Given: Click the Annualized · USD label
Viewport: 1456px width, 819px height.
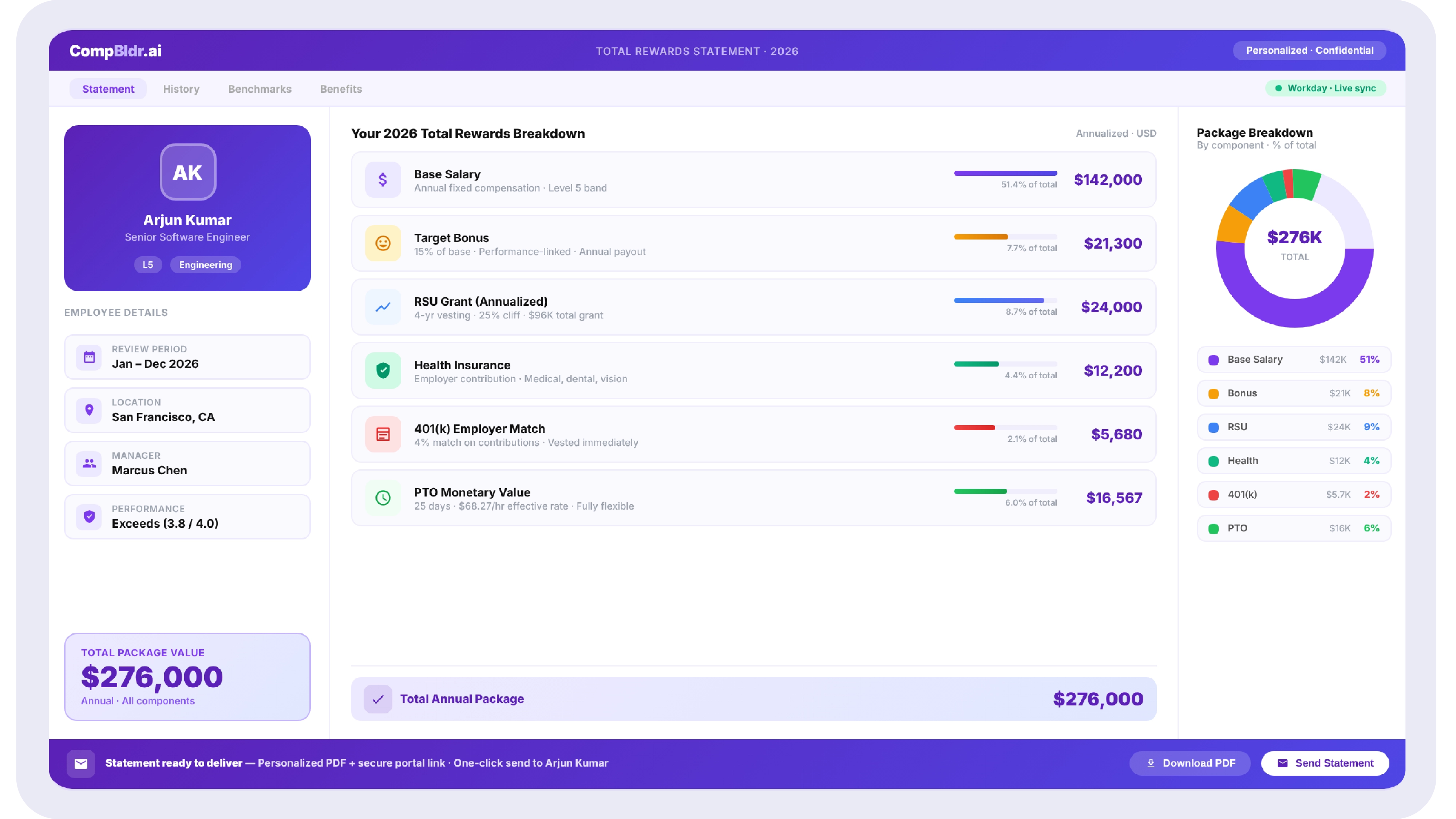Looking at the screenshot, I should (x=1116, y=133).
